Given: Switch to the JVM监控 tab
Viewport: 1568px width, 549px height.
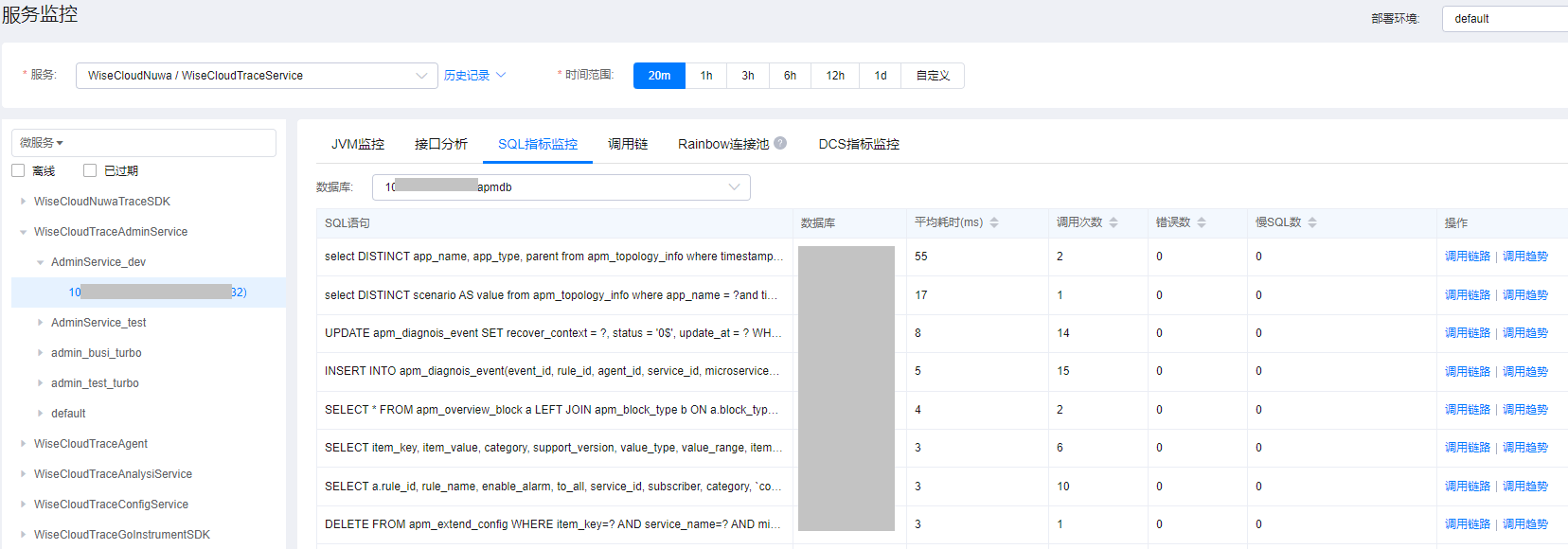Looking at the screenshot, I should 357,144.
